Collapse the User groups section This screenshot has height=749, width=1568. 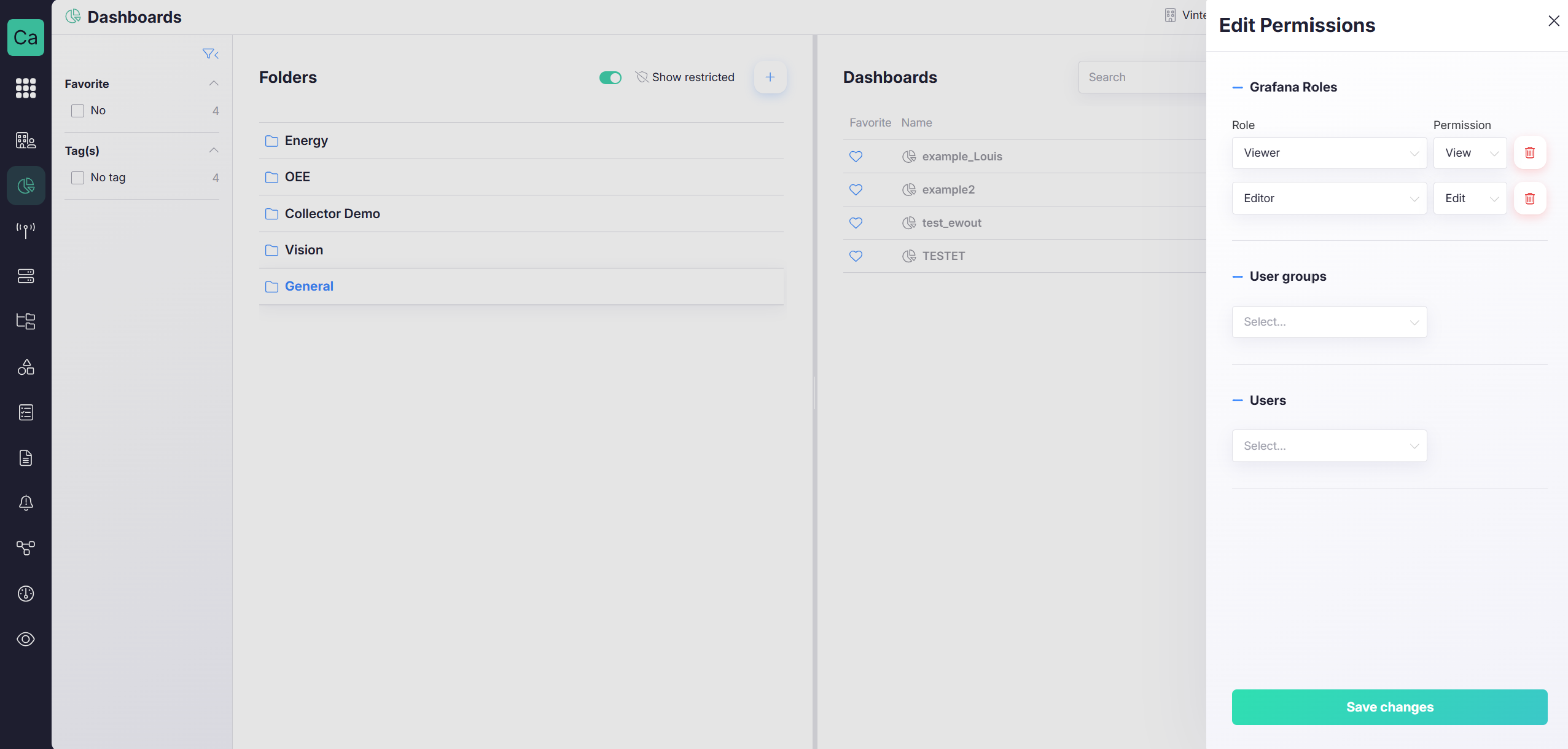pyautogui.click(x=1238, y=276)
